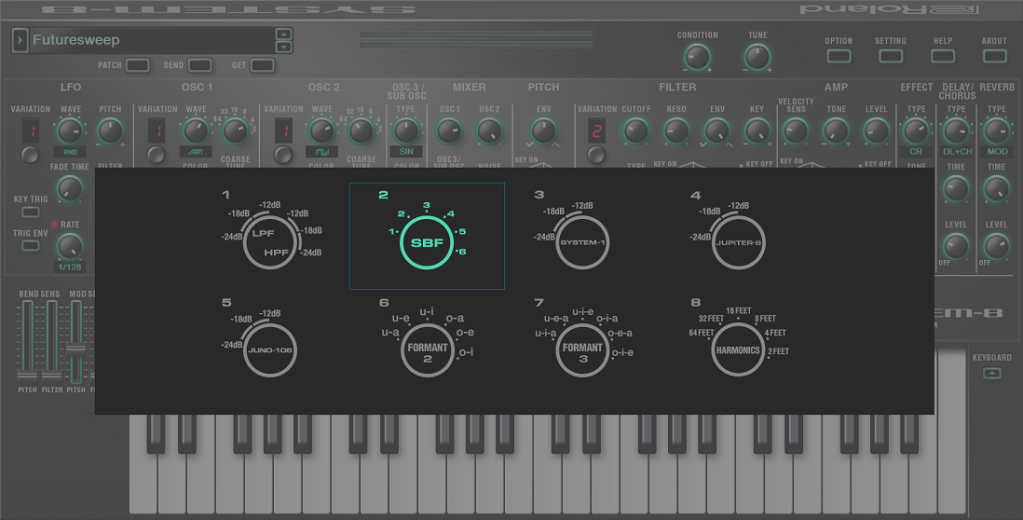The height and width of the screenshot is (520, 1023).
Task: Choose the FORMANT 2 filter variation
Action: pos(426,350)
